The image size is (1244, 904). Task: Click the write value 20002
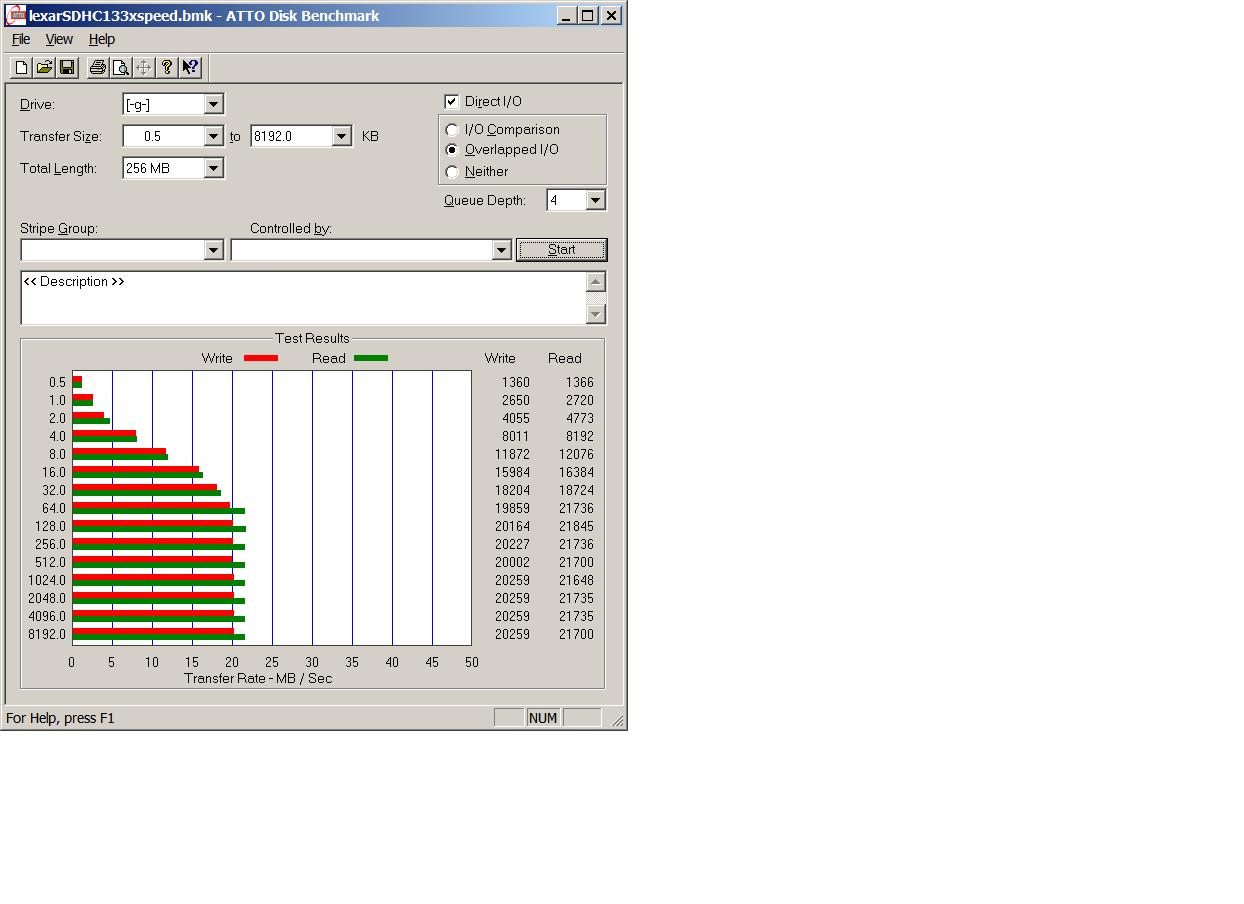[x=512, y=562]
